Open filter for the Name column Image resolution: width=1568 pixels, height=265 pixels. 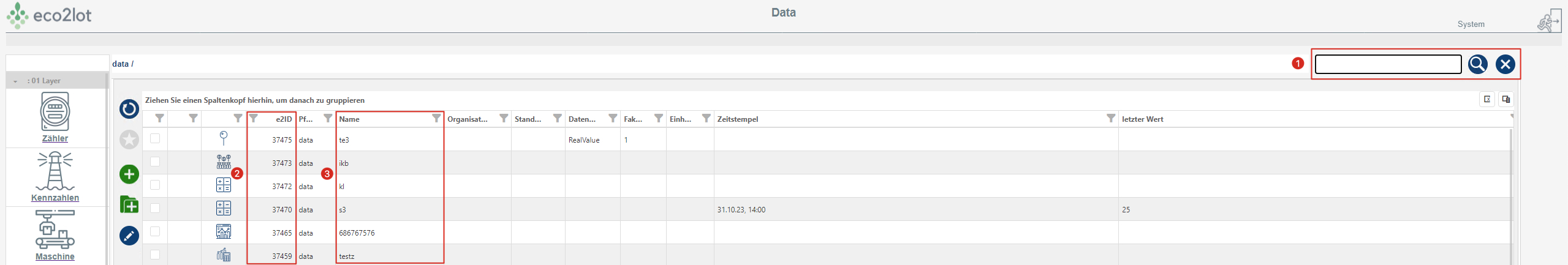coord(436,118)
